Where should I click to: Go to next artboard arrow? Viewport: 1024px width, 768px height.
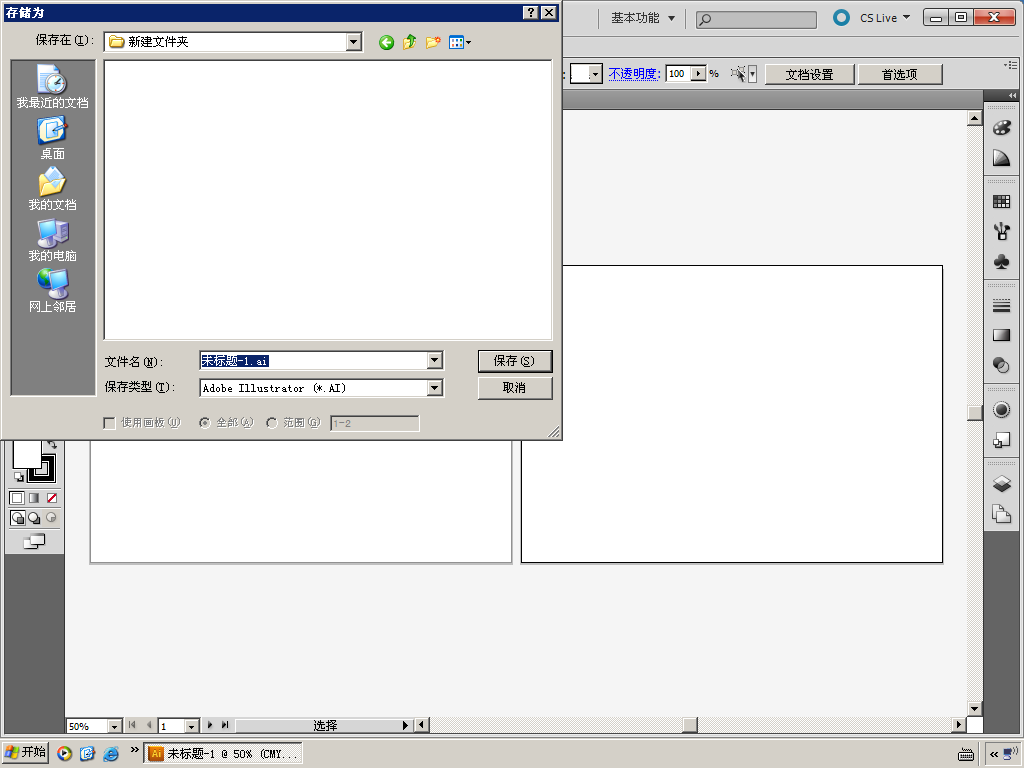pos(210,725)
